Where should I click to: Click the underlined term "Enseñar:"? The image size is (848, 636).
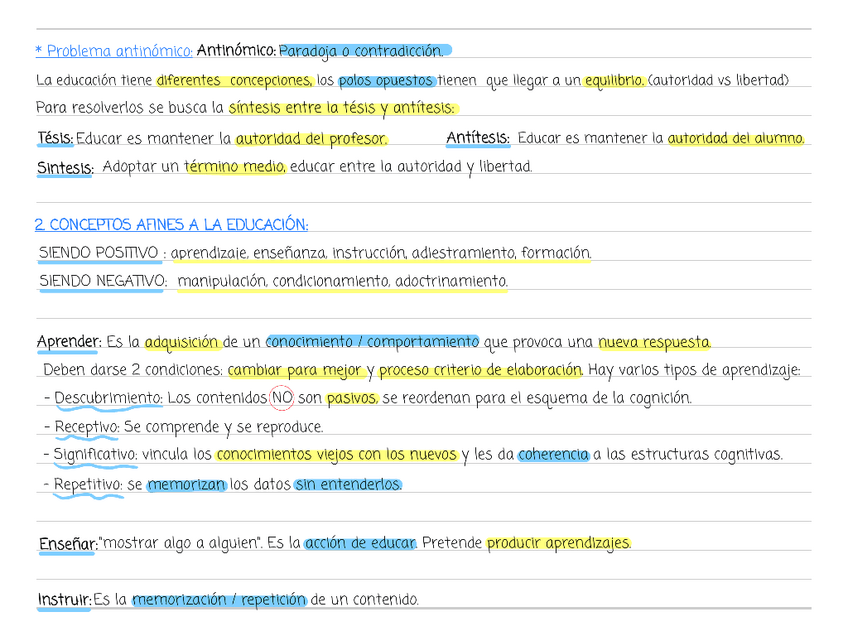68,544
